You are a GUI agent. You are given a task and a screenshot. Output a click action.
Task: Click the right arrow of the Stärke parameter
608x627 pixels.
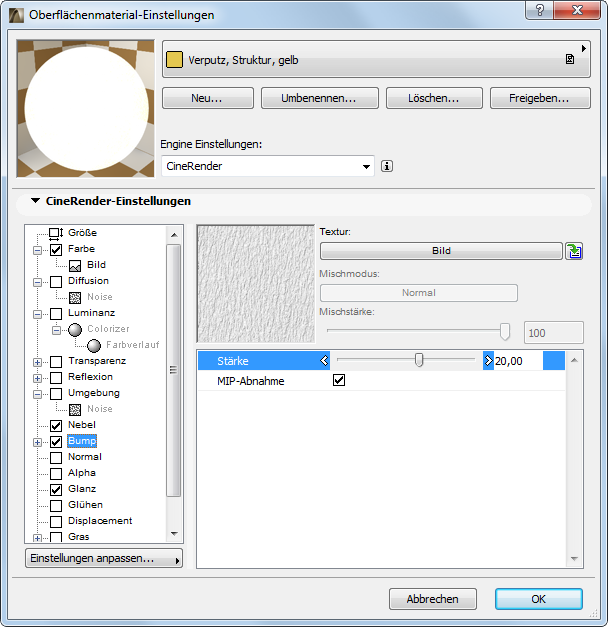488,361
